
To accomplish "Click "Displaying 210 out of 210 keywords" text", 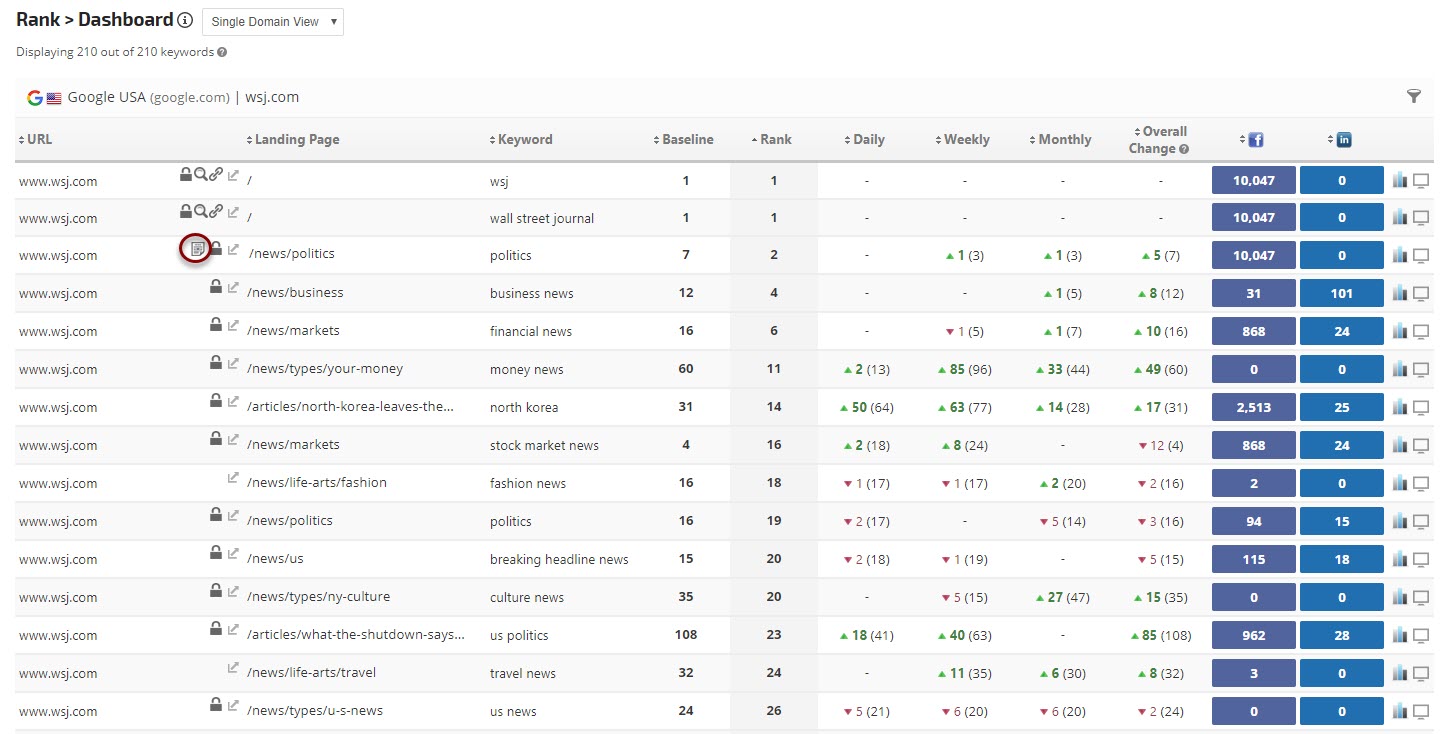I will click(115, 52).
